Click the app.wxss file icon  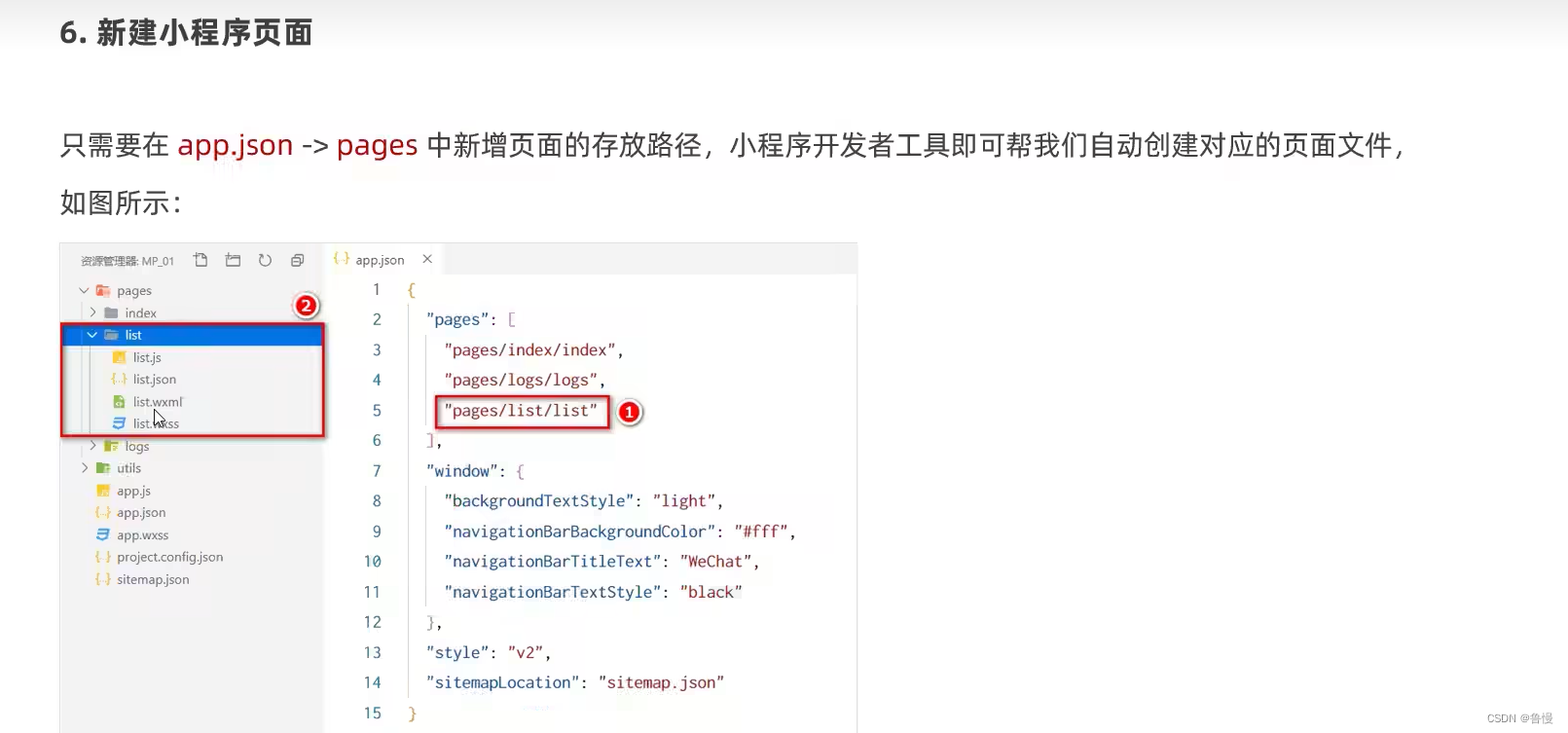[103, 534]
